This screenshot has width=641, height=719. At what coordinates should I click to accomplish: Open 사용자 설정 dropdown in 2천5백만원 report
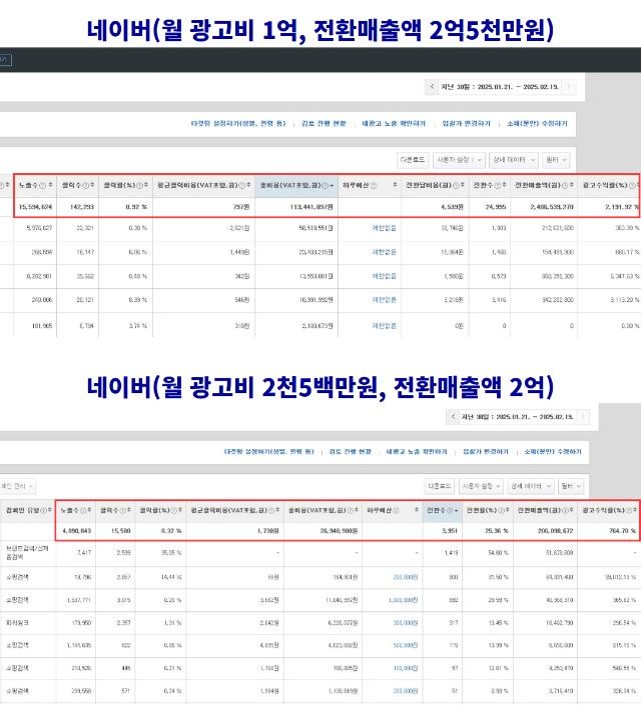(x=481, y=486)
